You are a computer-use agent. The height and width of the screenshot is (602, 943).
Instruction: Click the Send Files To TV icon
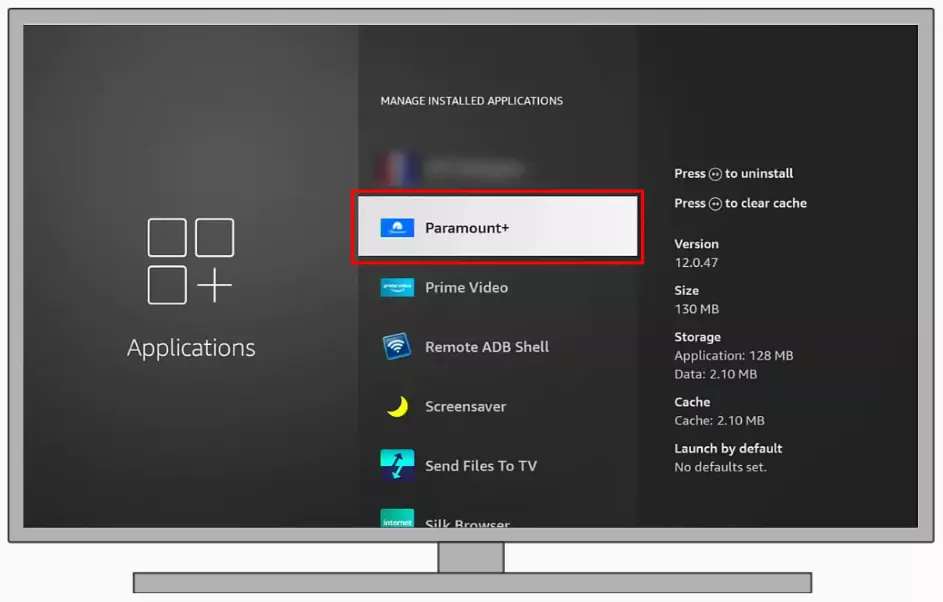pyautogui.click(x=397, y=465)
